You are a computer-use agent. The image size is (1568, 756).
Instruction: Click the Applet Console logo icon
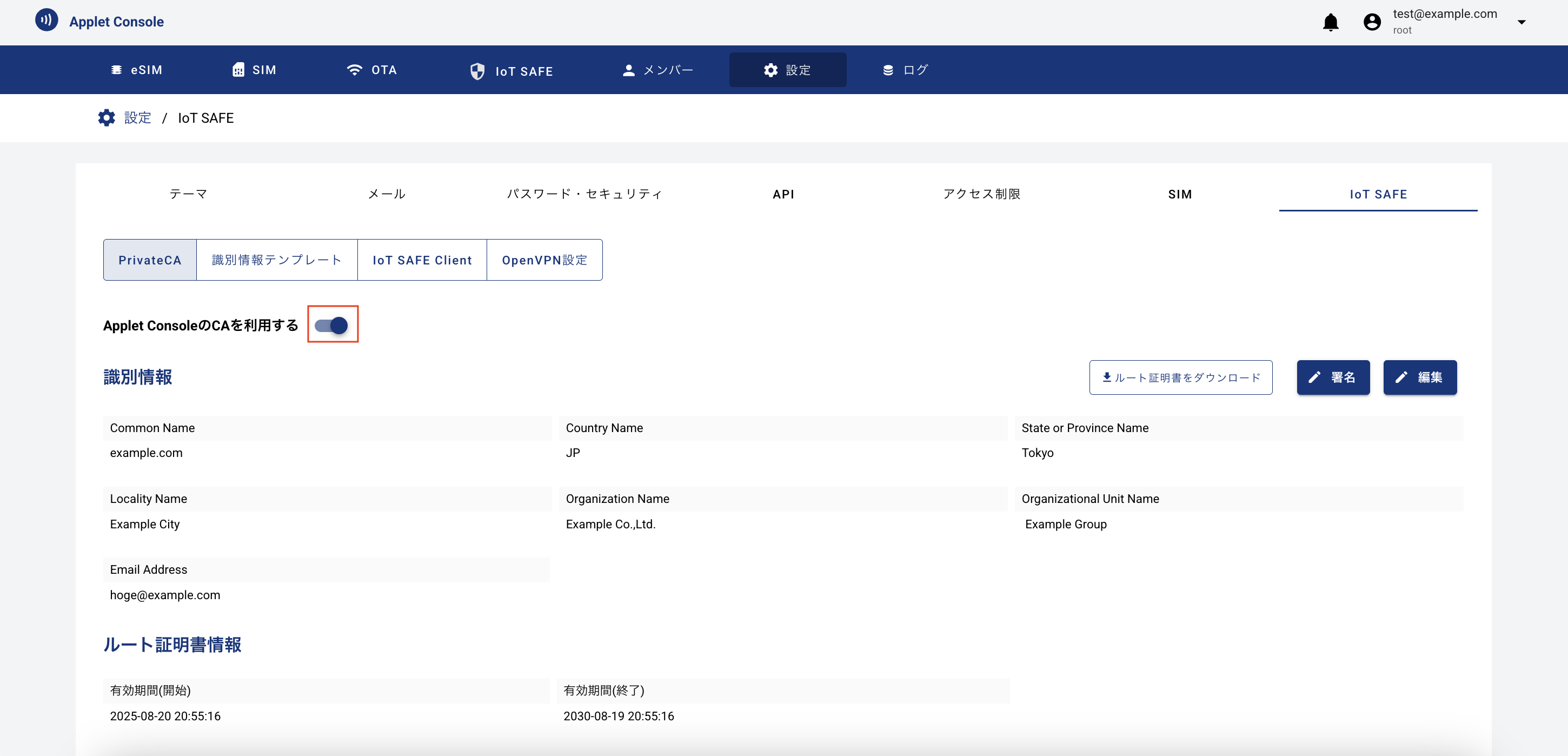46,20
